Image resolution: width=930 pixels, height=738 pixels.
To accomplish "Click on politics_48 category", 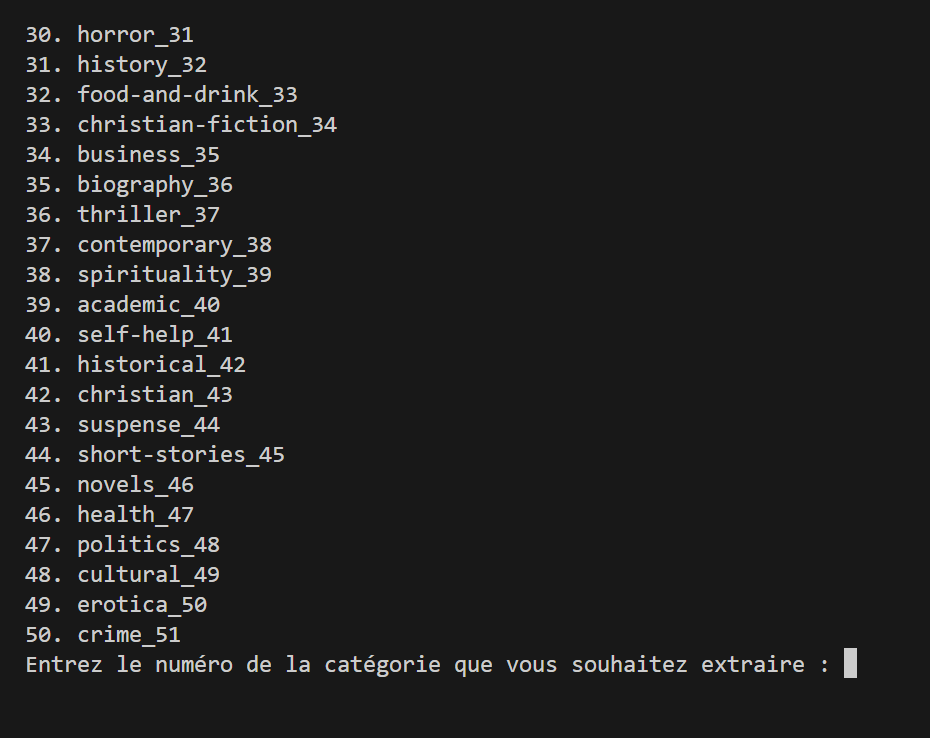I will pyautogui.click(x=148, y=545).
